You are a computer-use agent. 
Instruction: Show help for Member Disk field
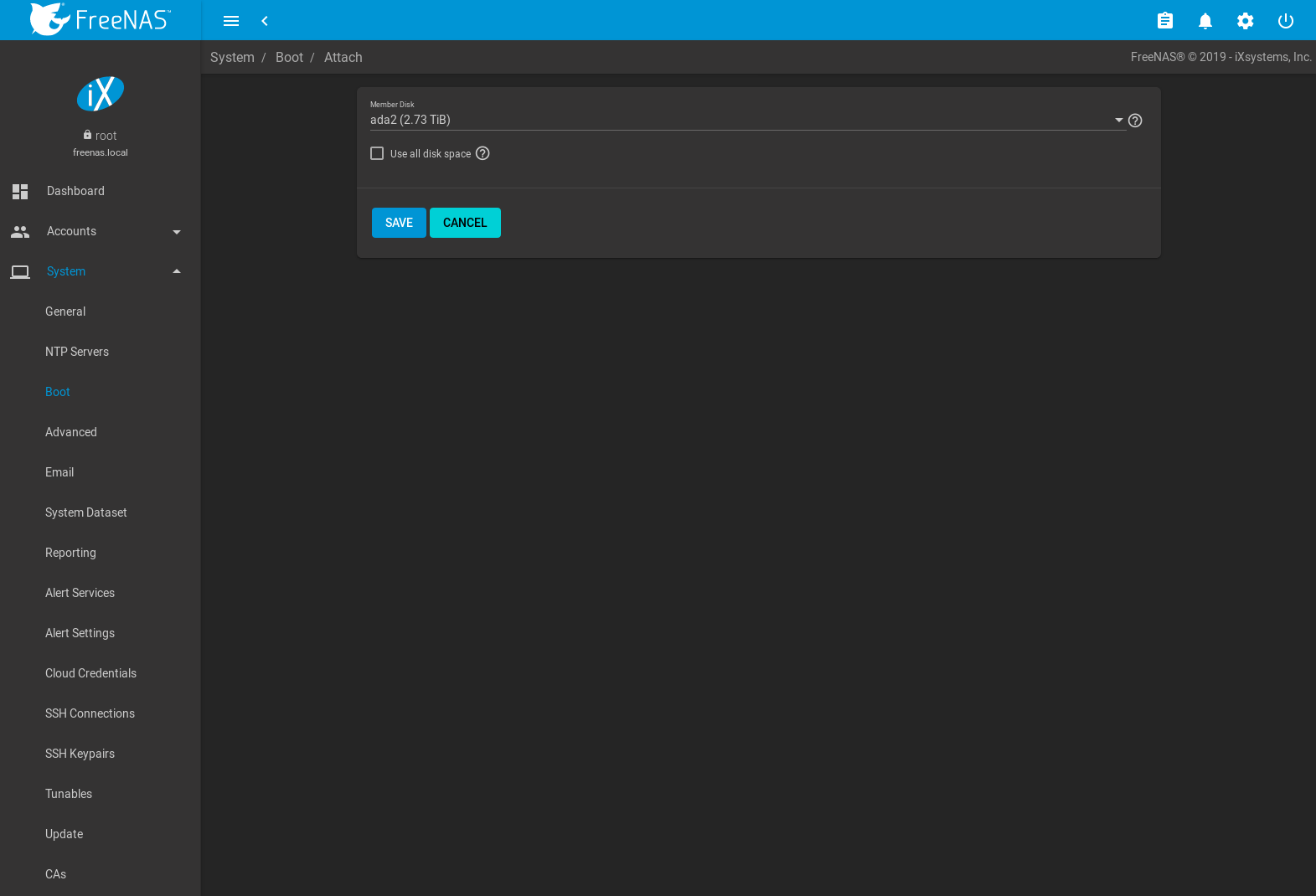1135,121
